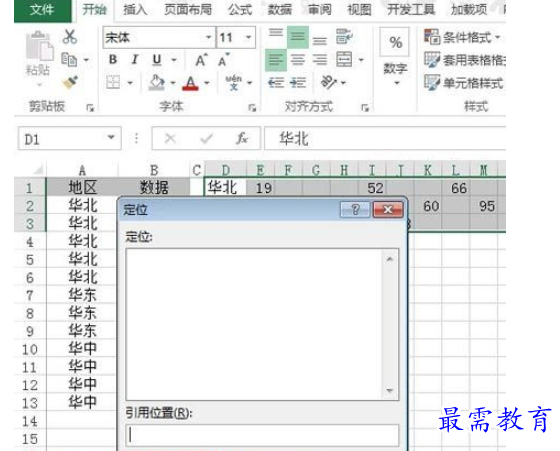Switch to the 插入 (Insert) tab
The width and height of the screenshot is (560, 451).
pyautogui.click(x=135, y=10)
